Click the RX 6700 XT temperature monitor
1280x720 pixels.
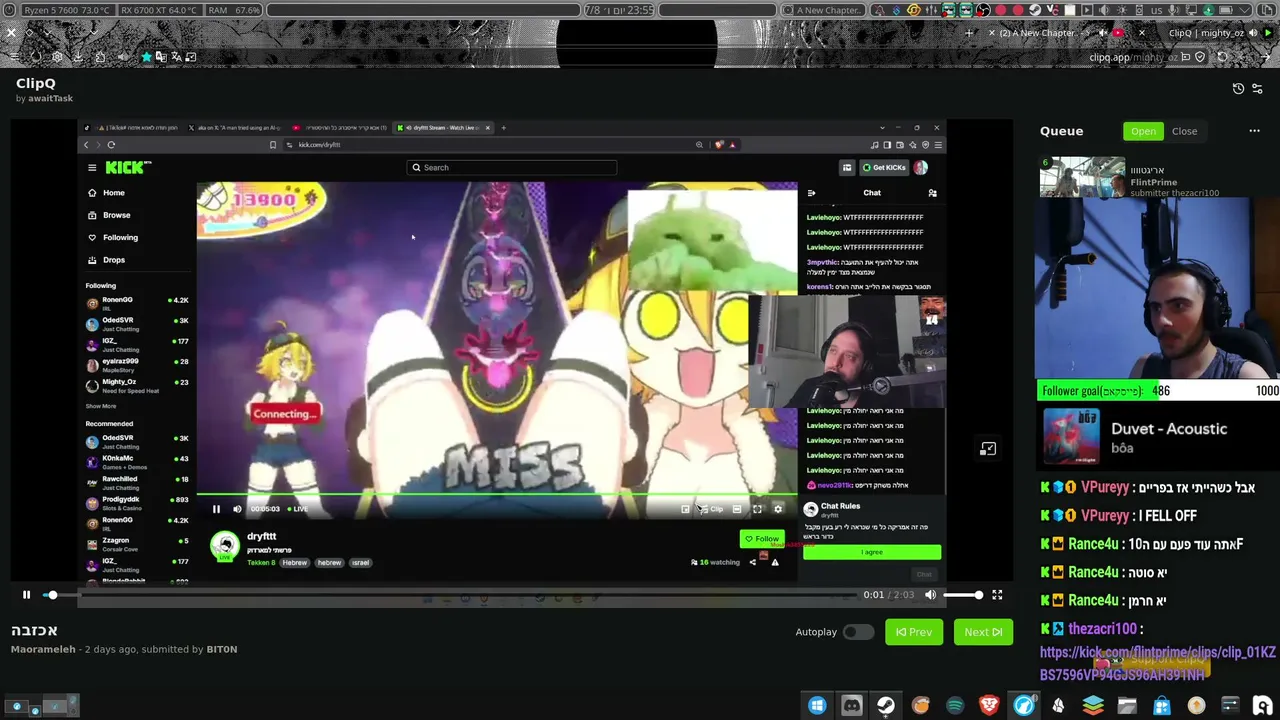[x=159, y=10]
